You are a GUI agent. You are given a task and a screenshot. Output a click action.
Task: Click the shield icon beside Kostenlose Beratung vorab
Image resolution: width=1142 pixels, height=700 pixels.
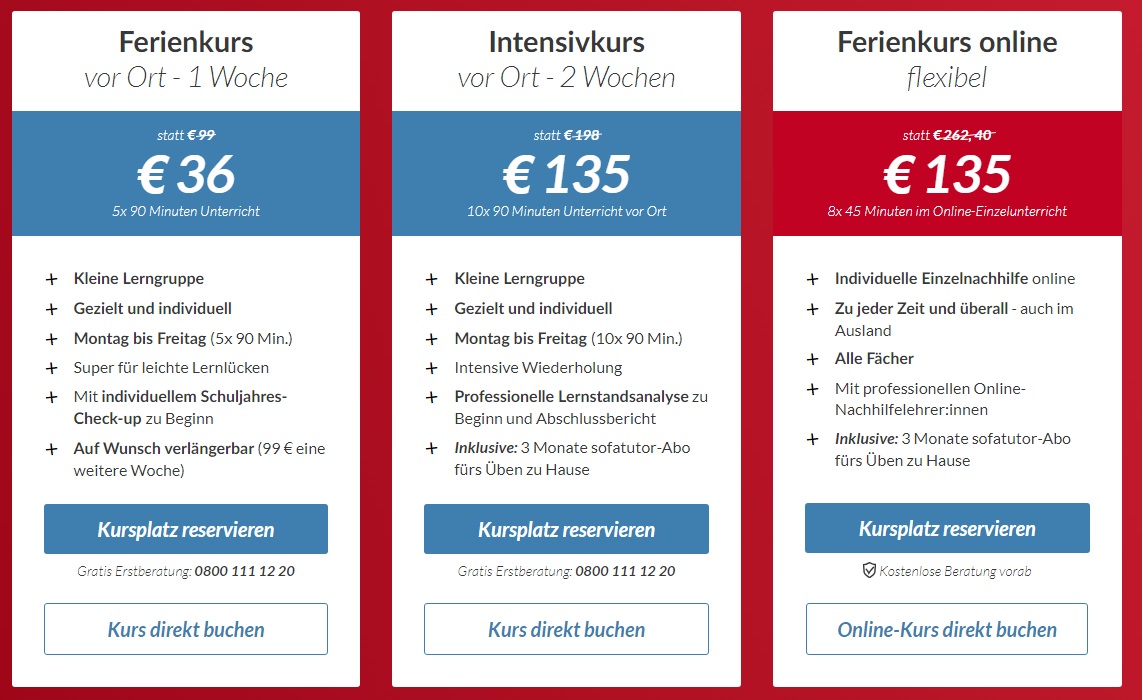click(x=869, y=570)
